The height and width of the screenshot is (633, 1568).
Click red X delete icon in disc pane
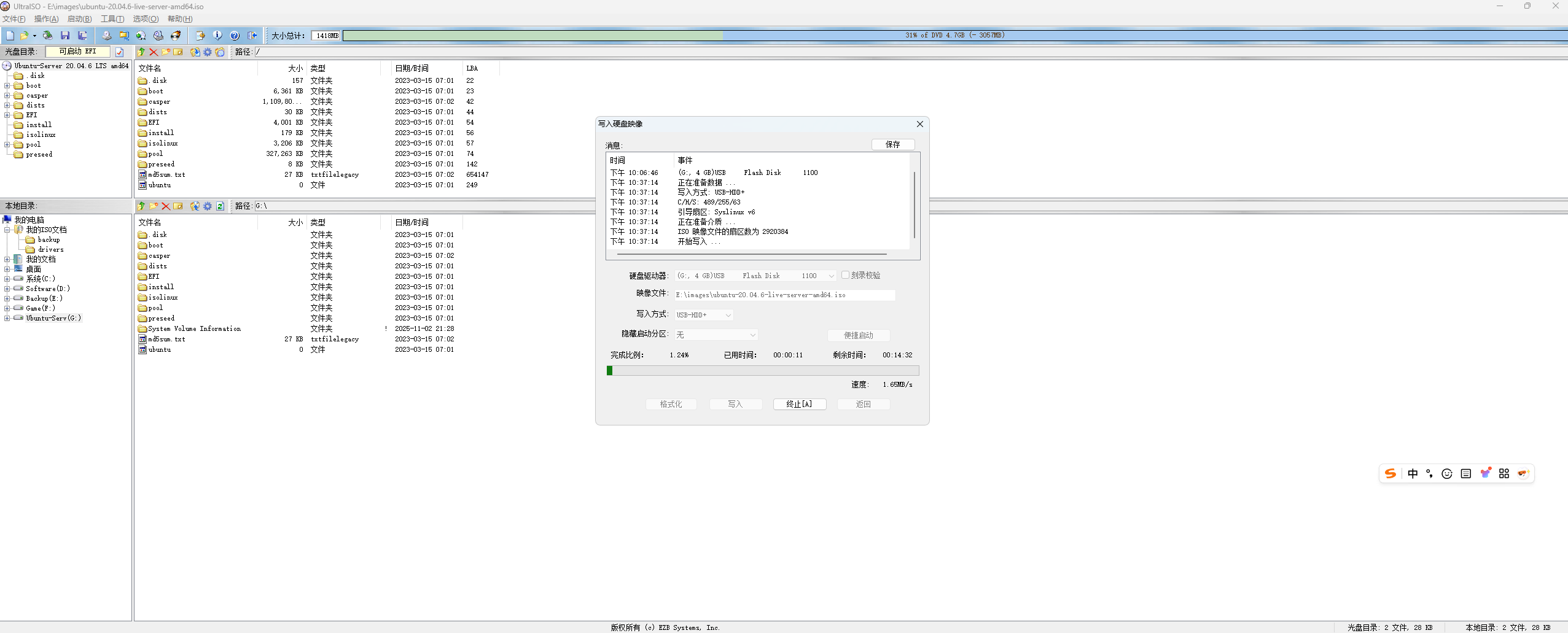click(154, 52)
